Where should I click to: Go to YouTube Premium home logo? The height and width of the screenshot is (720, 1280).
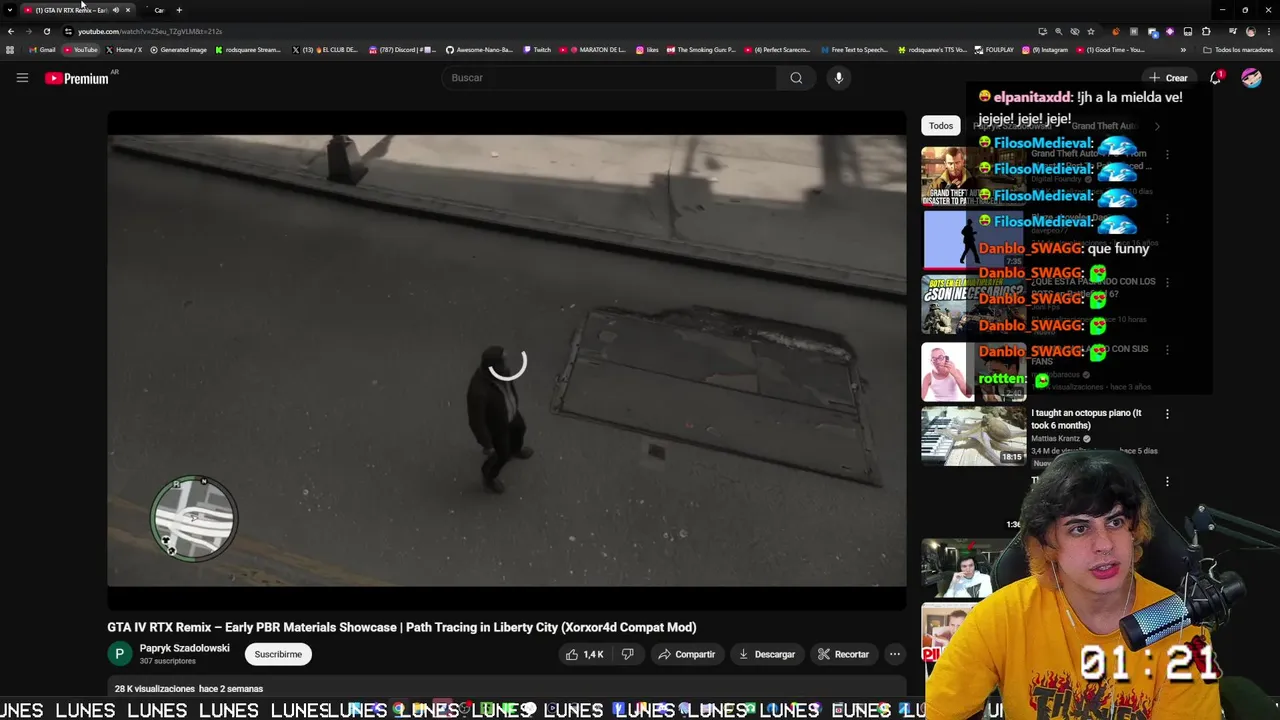pos(79,78)
